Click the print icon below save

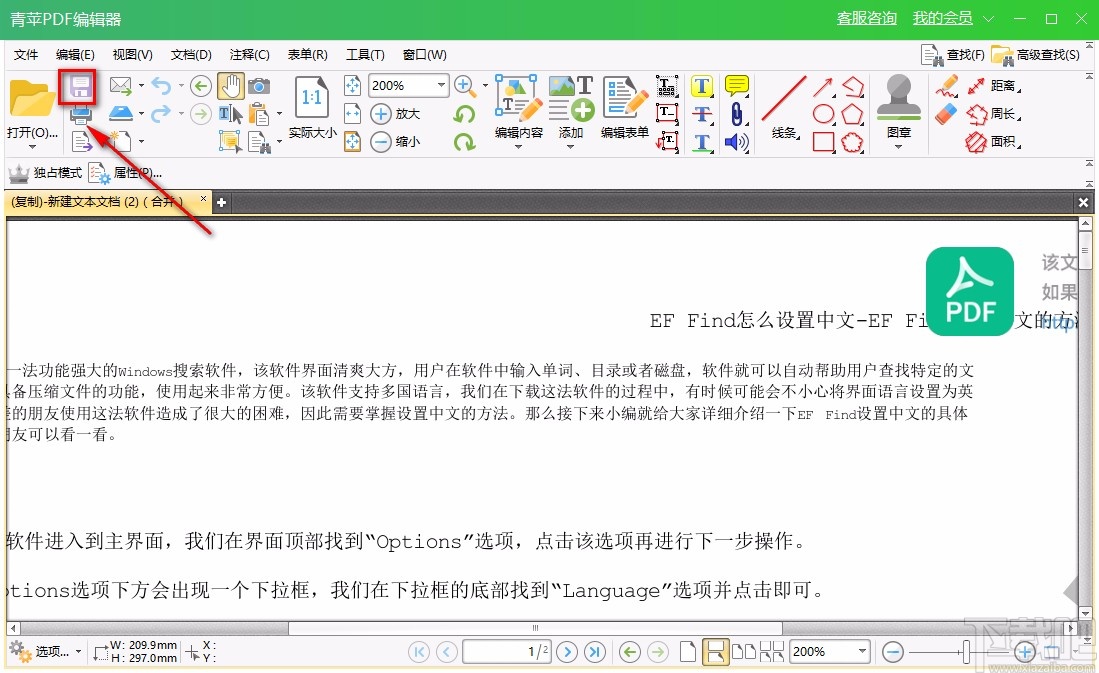[79, 117]
